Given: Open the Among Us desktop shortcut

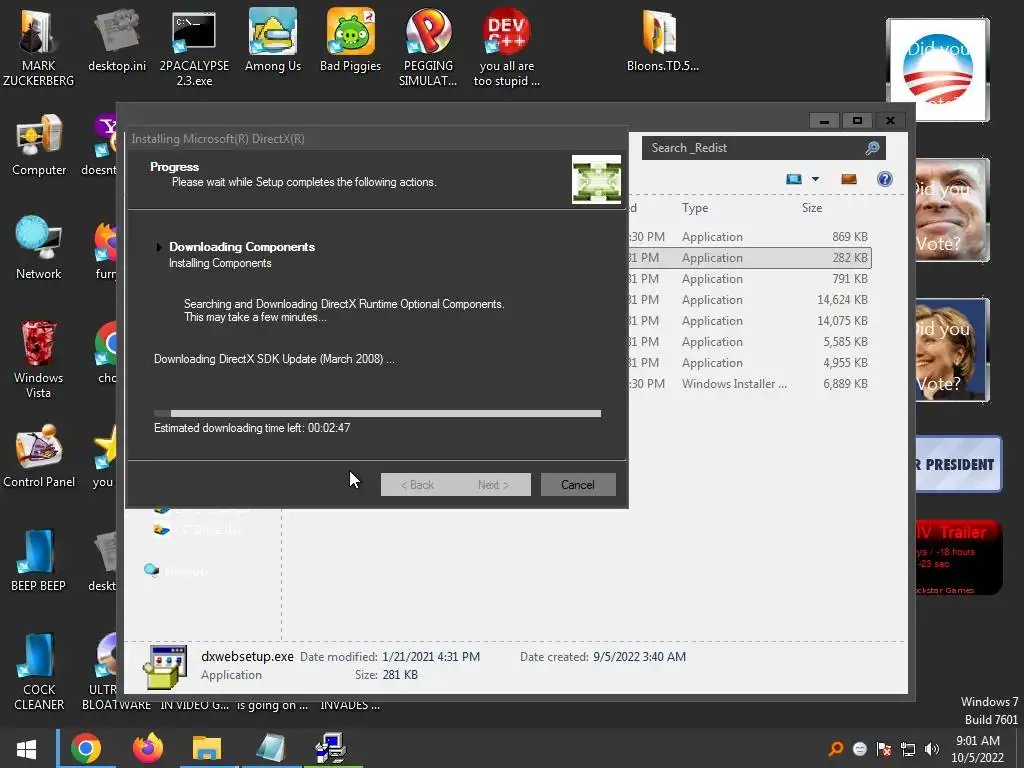Looking at the screenshot, I should coord(272,40).
